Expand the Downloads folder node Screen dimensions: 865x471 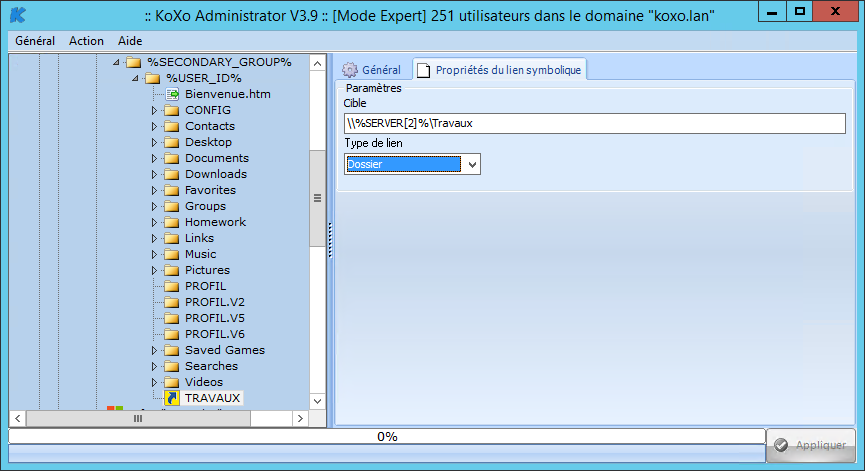pyautogui.click(x=154, y=174)
